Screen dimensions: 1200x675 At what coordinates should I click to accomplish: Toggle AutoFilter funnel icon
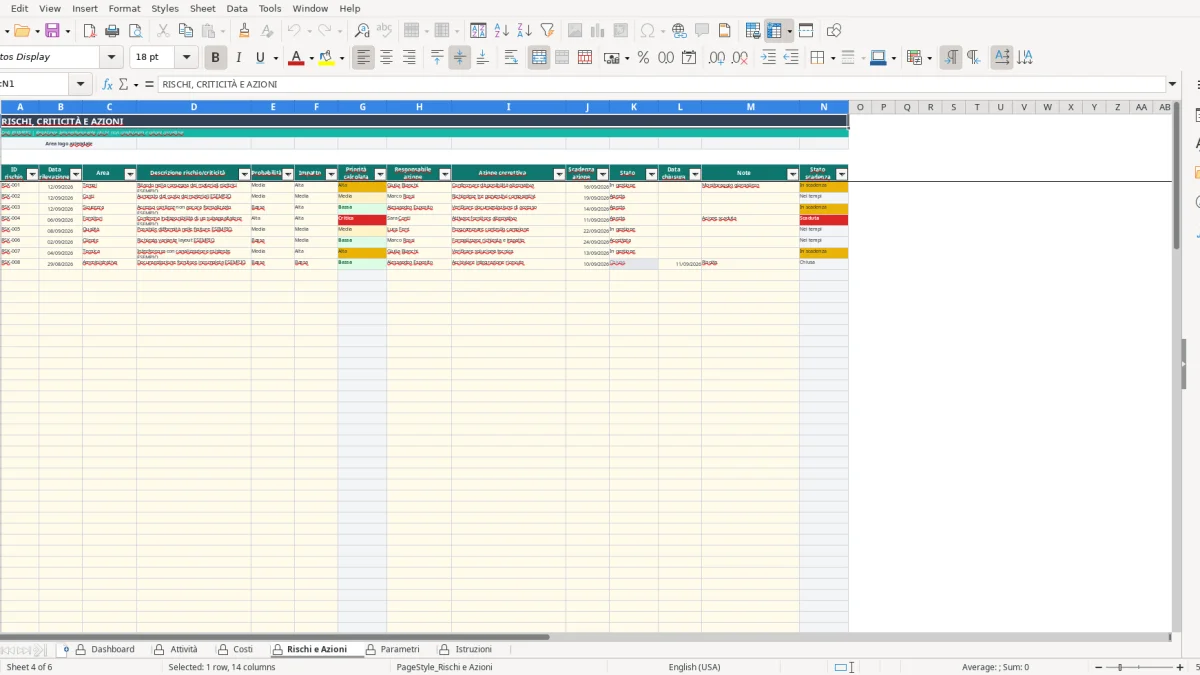click(547, 31)
